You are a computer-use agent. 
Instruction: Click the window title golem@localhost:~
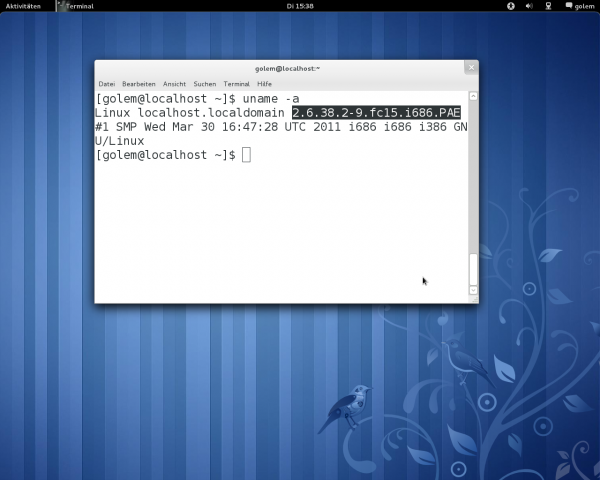coord(287,69)
